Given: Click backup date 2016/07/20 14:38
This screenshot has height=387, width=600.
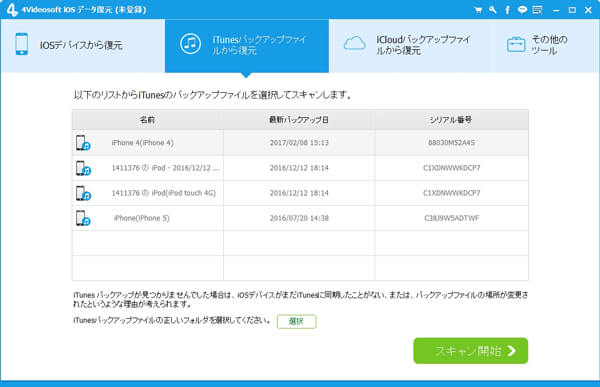Looking at the screenshot, I should click(x=299, y=218).
